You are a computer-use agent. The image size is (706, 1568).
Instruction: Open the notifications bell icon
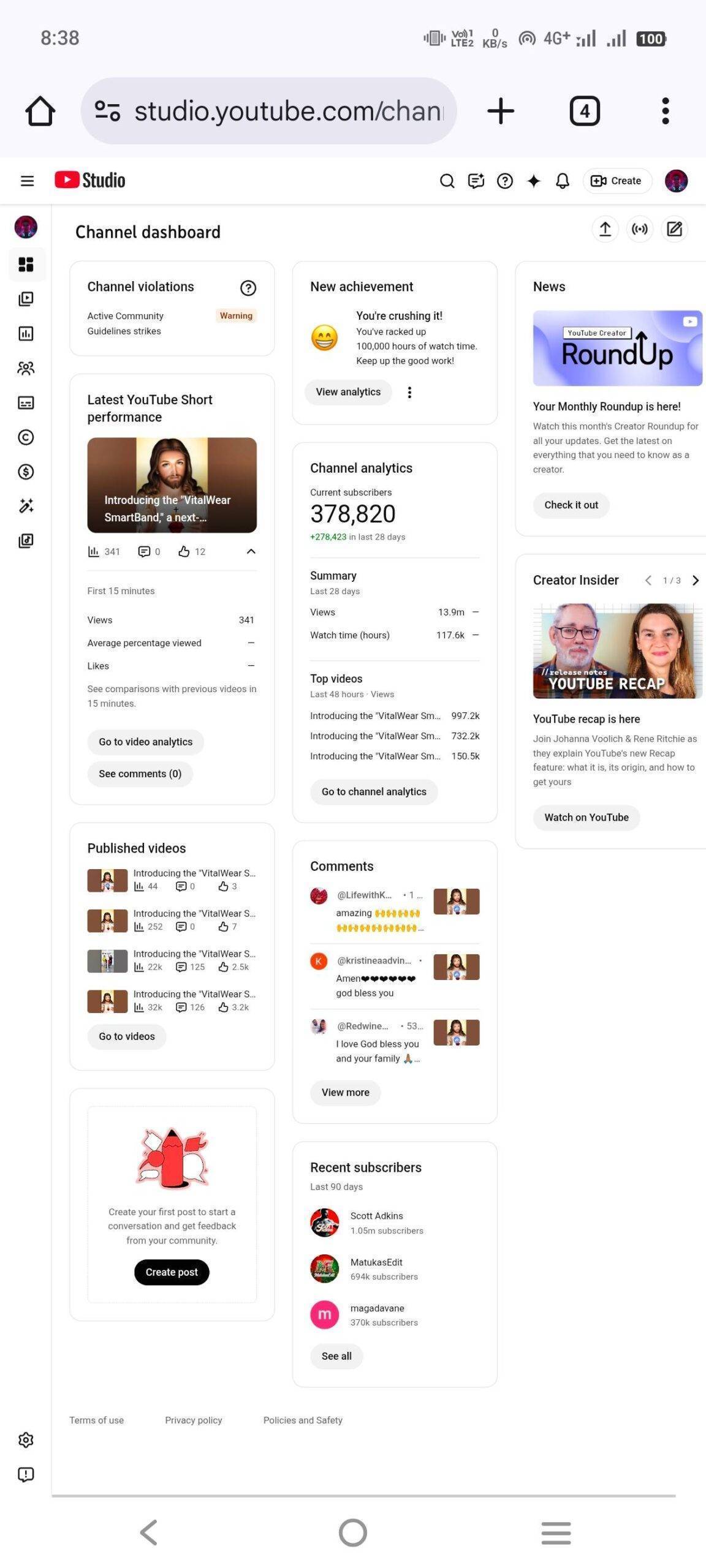click(x=562, y=181)
